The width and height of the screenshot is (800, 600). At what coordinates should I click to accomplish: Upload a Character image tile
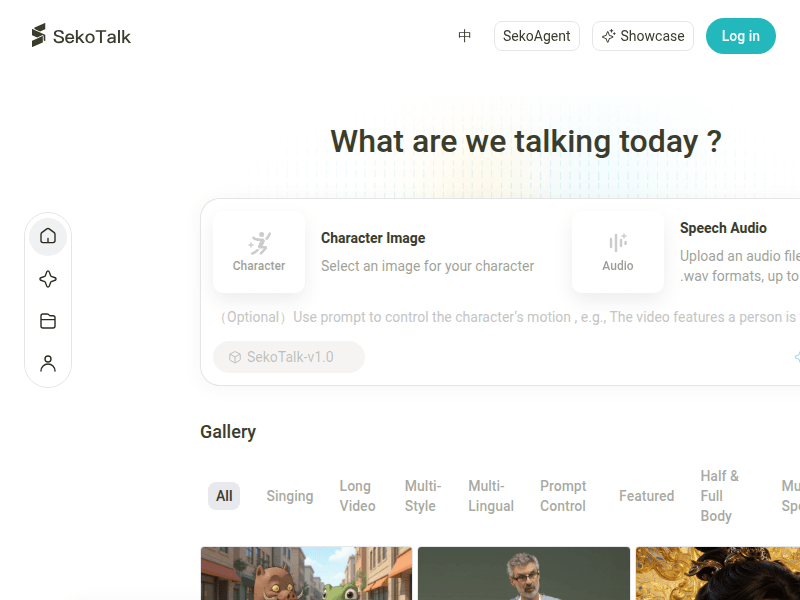click(259, 252)
